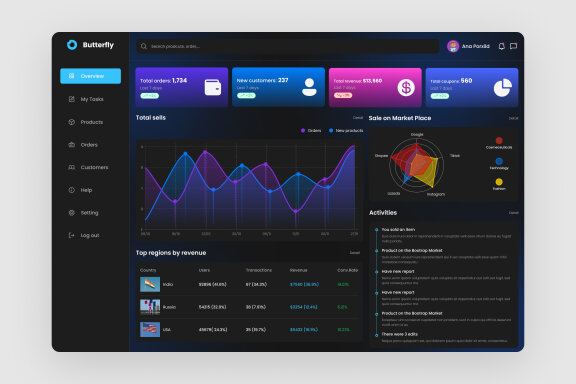Click the Revenue column header

click(298, 270)
